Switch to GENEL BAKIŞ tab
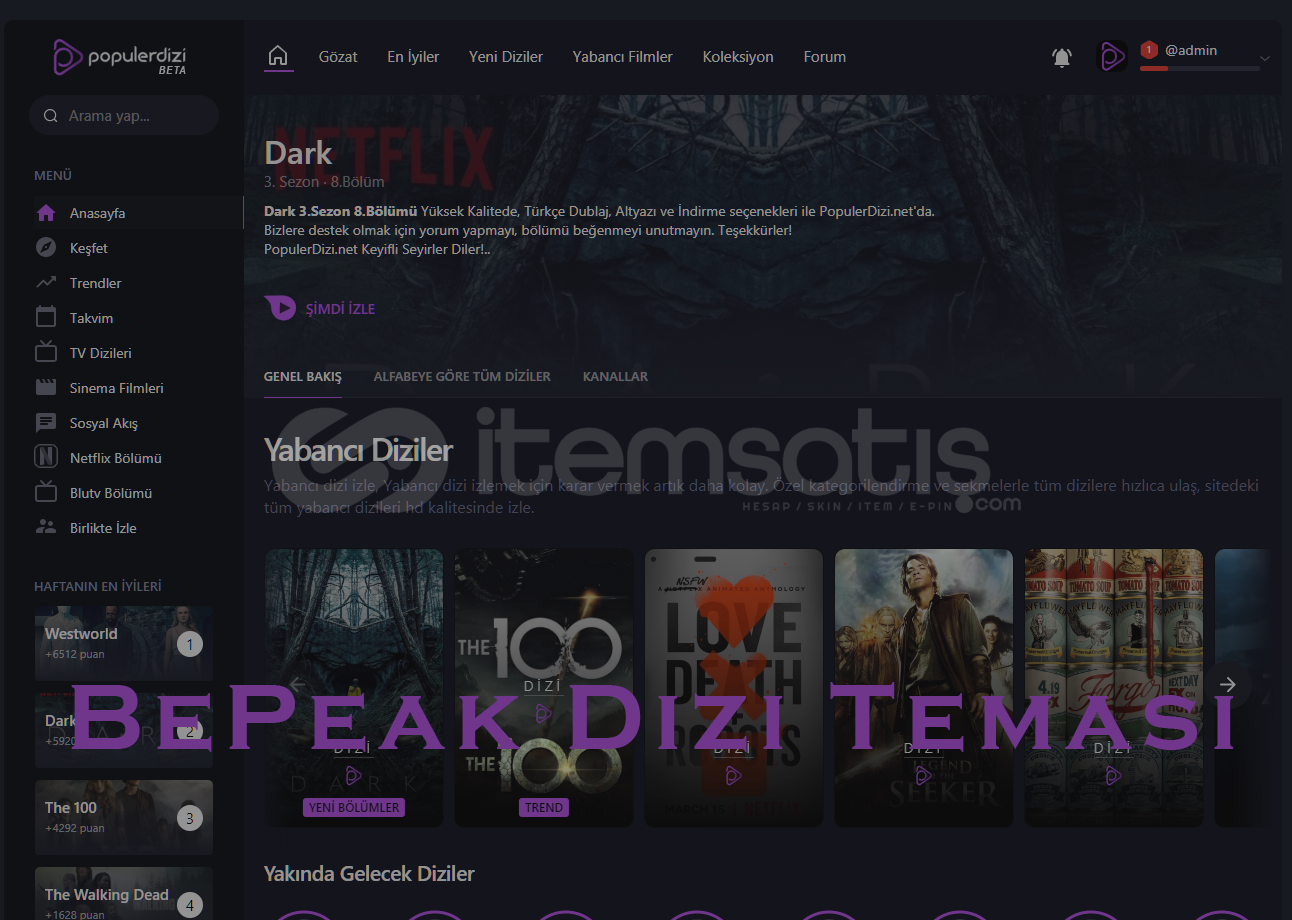The width and height of the screenshot is (1292, 920). click(303, 377)
